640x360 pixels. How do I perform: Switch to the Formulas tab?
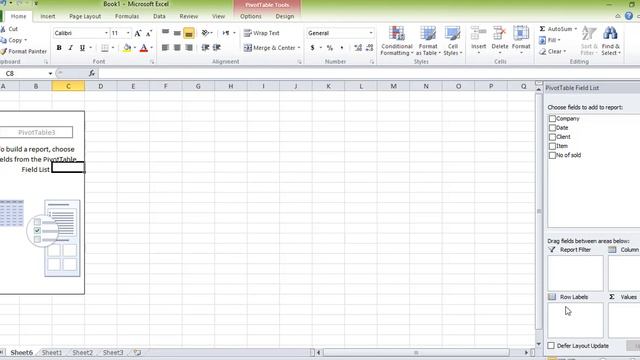[x=127, y=16]
